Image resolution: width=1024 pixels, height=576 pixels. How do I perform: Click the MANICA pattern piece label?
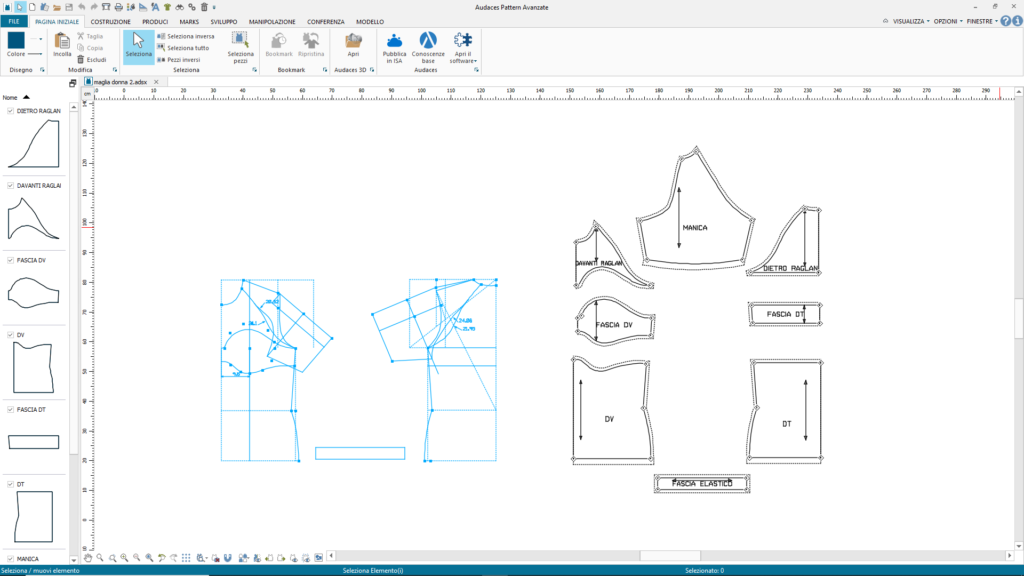point(695,228)
